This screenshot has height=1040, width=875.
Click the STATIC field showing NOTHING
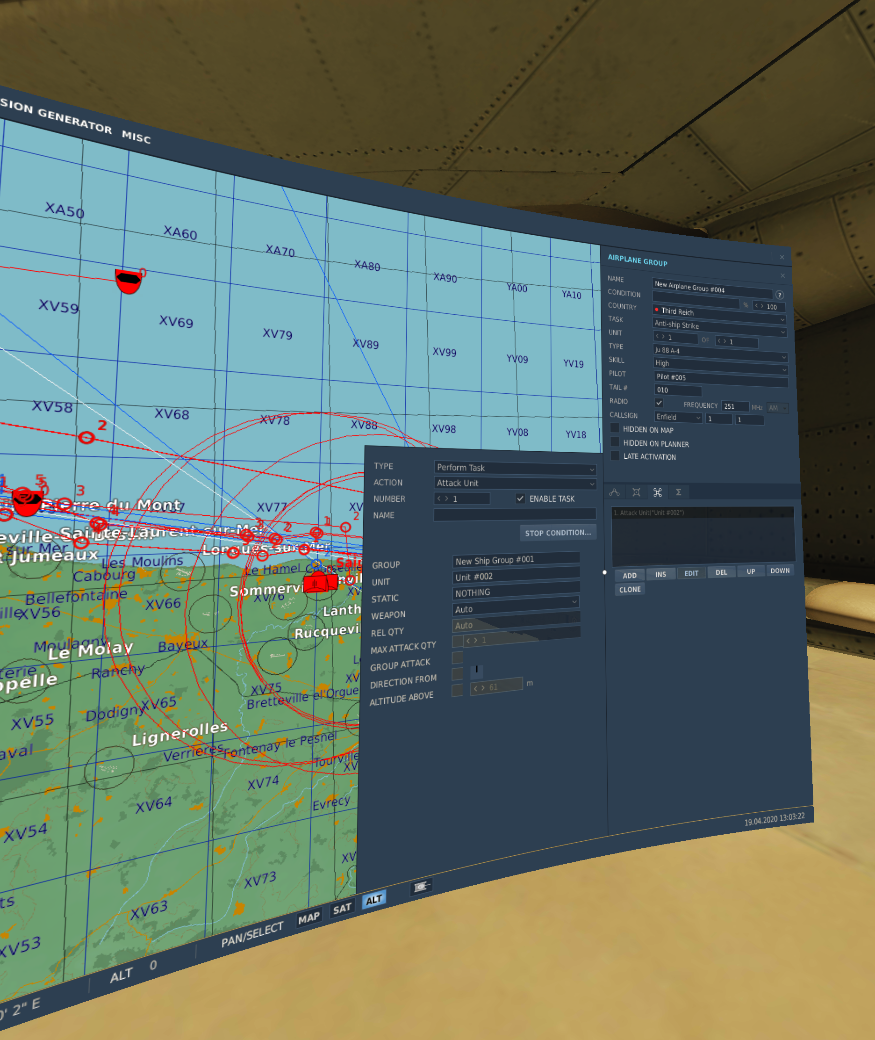516,592
